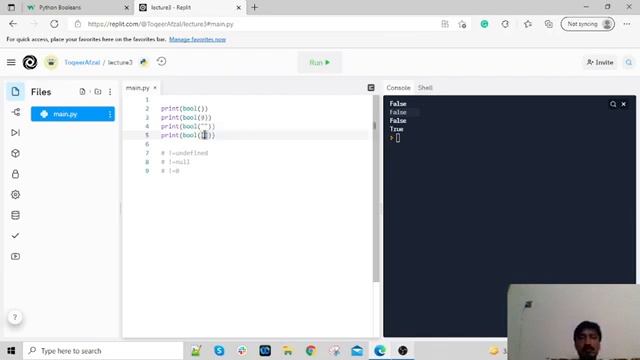
Task: Open browser settings and more menu
Action: [627, 24]
